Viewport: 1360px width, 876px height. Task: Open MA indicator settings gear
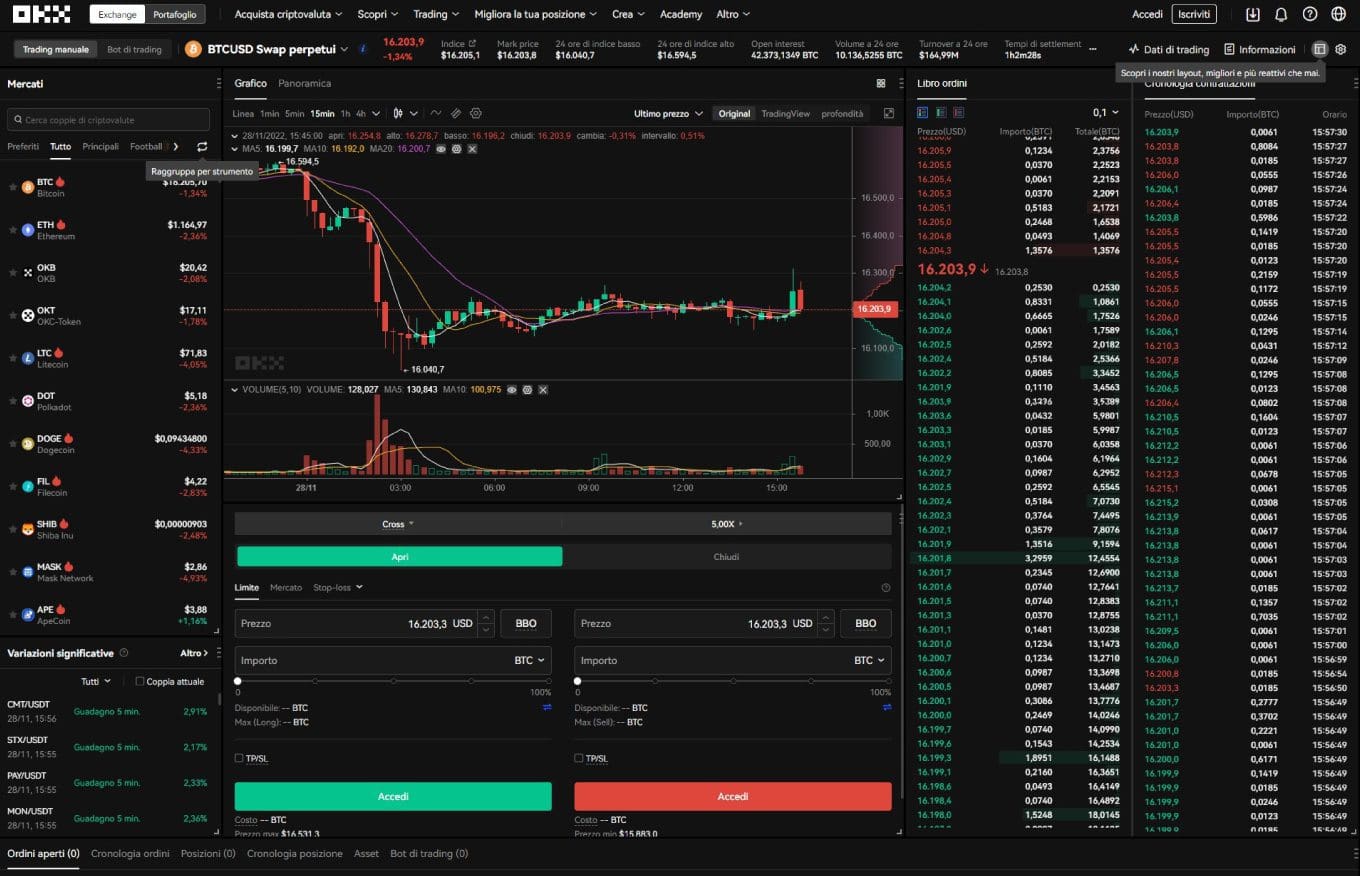pos(456,148)
